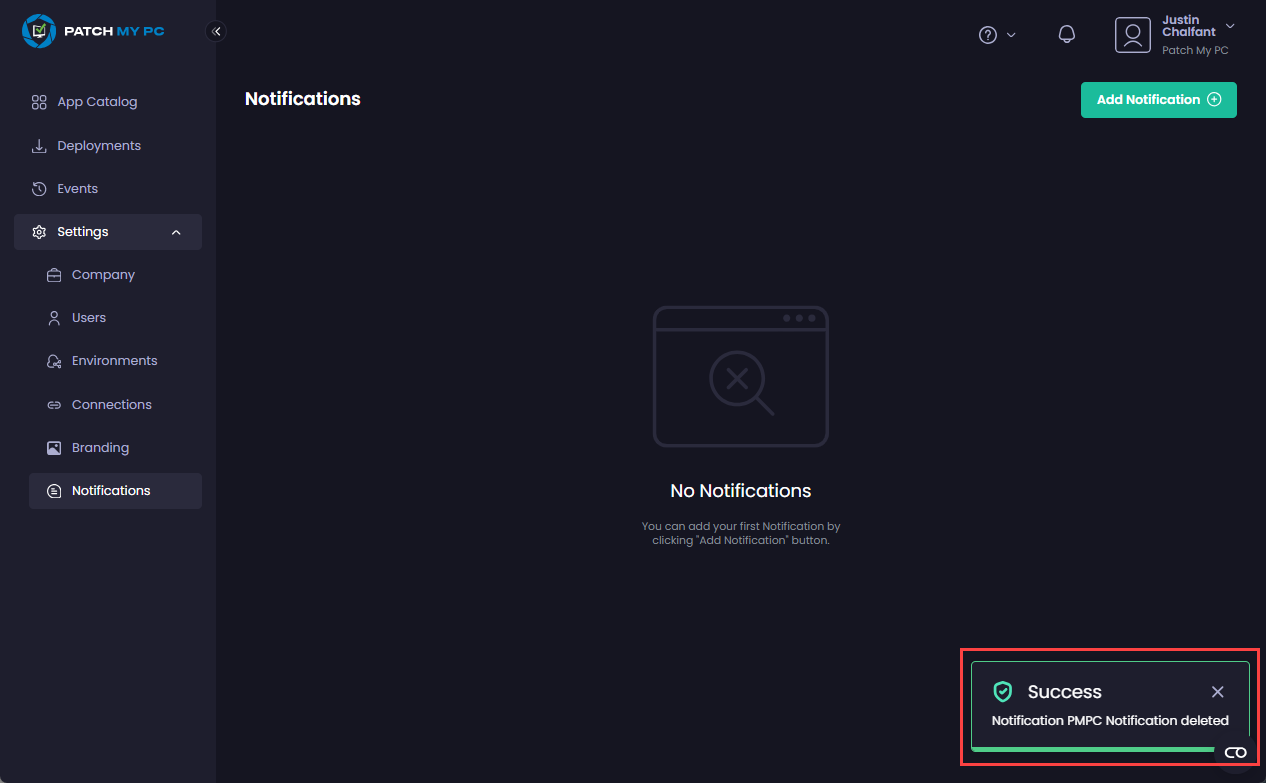Image resolution: width=1266 pixels, height=783 pixels.
Task: Click the user profile avatar icon
Action: coord(1133,35)
